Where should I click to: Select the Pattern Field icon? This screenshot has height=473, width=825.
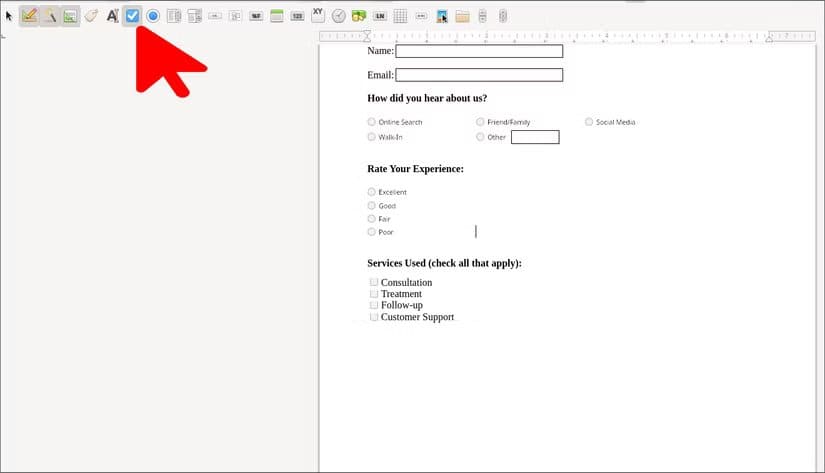point(380,16)
